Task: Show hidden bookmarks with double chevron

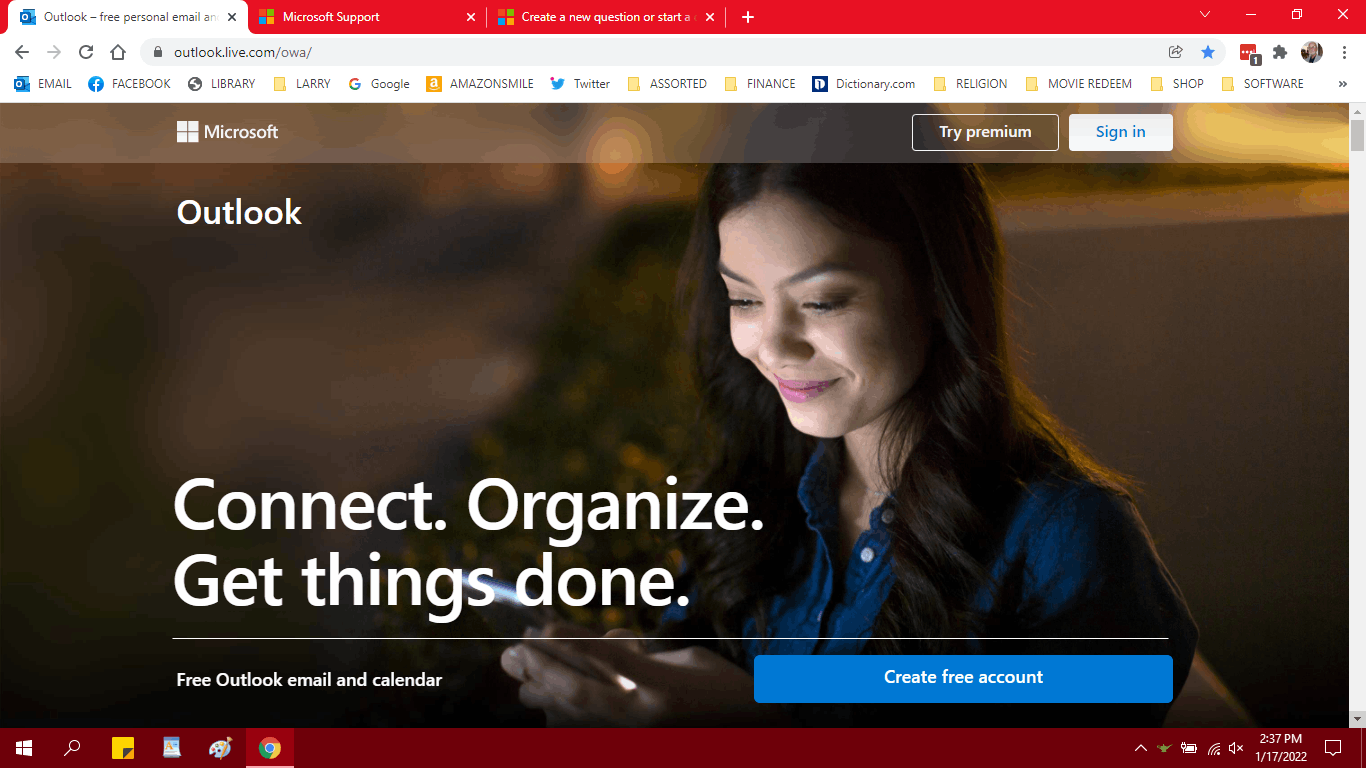Action: click(1343, 84)
